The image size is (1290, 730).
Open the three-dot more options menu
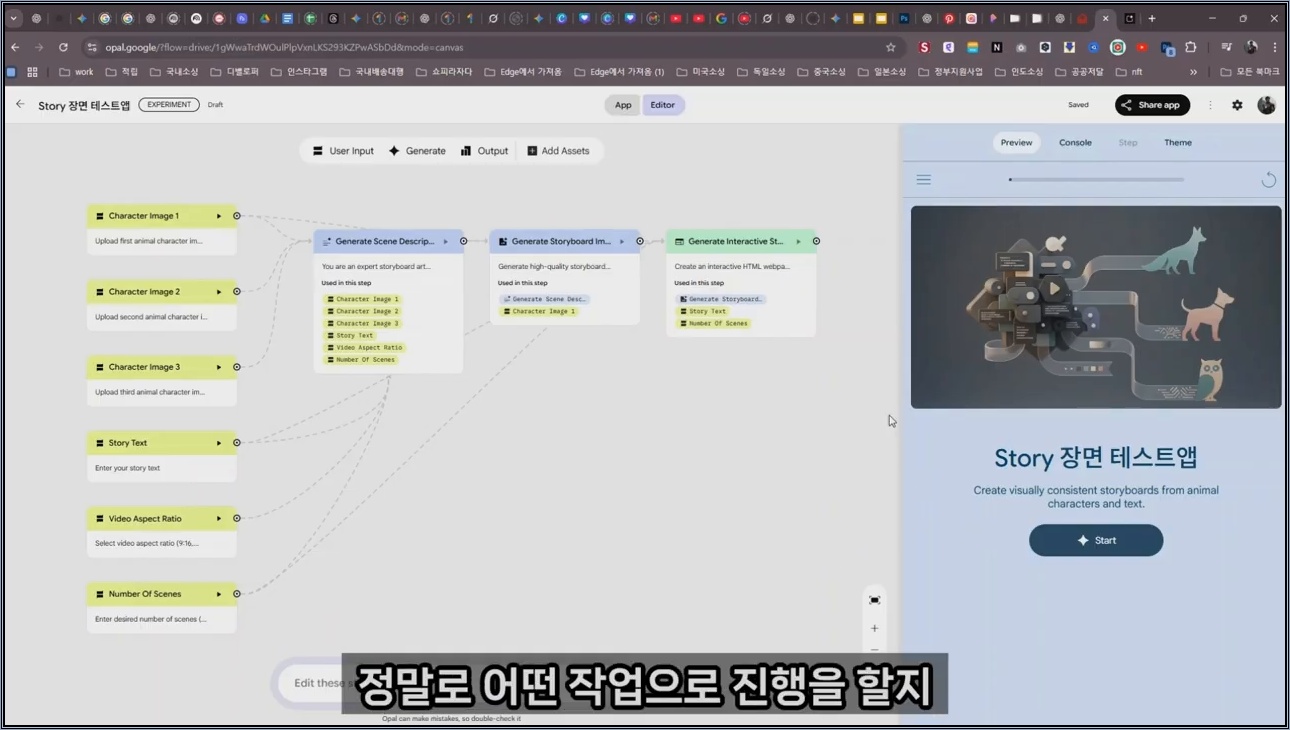1210,105
